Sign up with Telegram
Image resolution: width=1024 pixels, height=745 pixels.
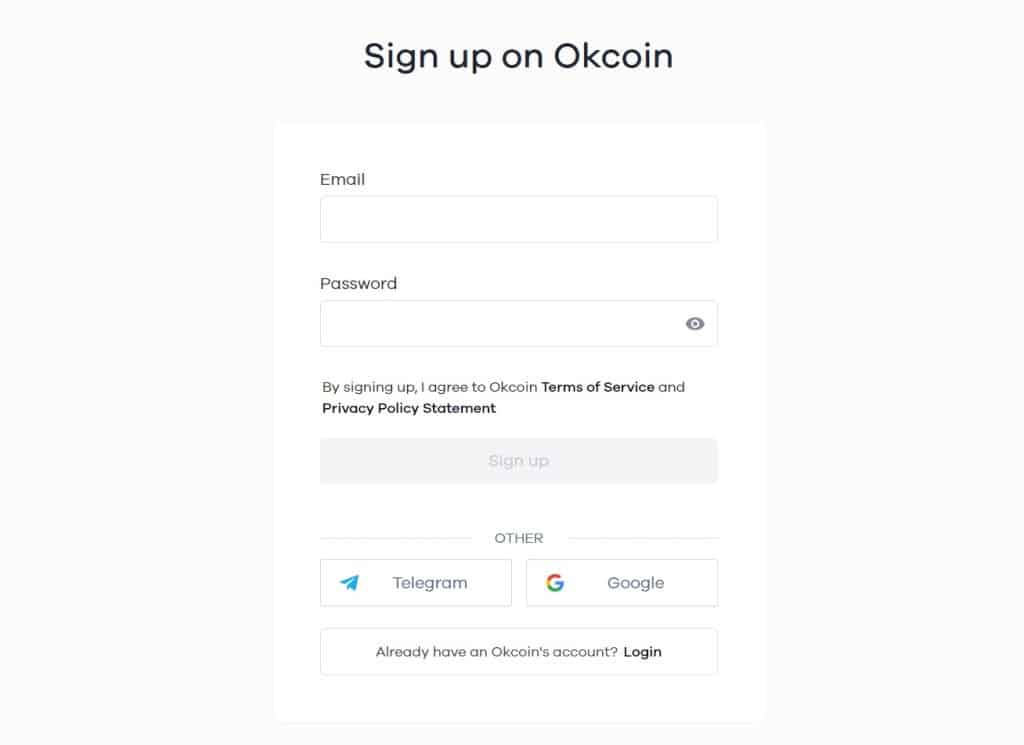click(x=415, y=582)
